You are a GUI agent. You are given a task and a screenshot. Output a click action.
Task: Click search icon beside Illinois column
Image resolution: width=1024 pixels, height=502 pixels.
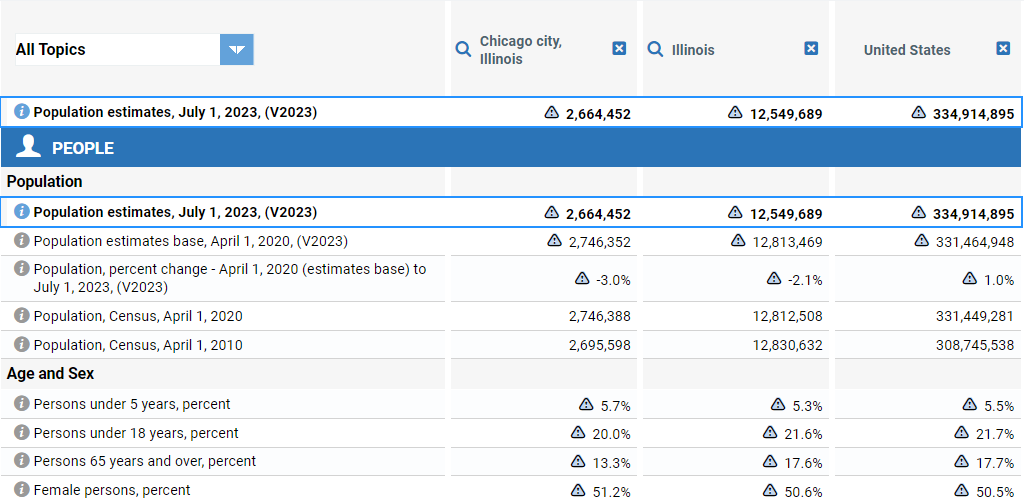[x=655, y=49]
